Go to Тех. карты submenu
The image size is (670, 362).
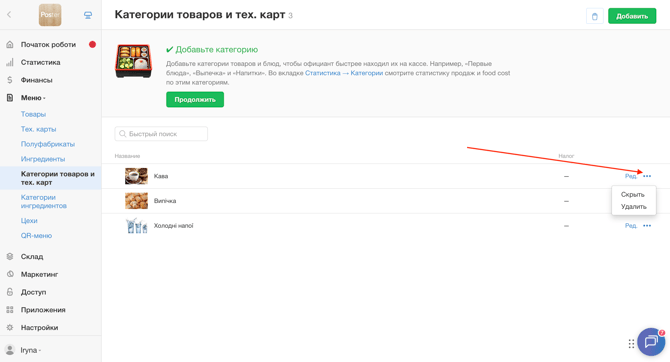(x=38, y=129)
